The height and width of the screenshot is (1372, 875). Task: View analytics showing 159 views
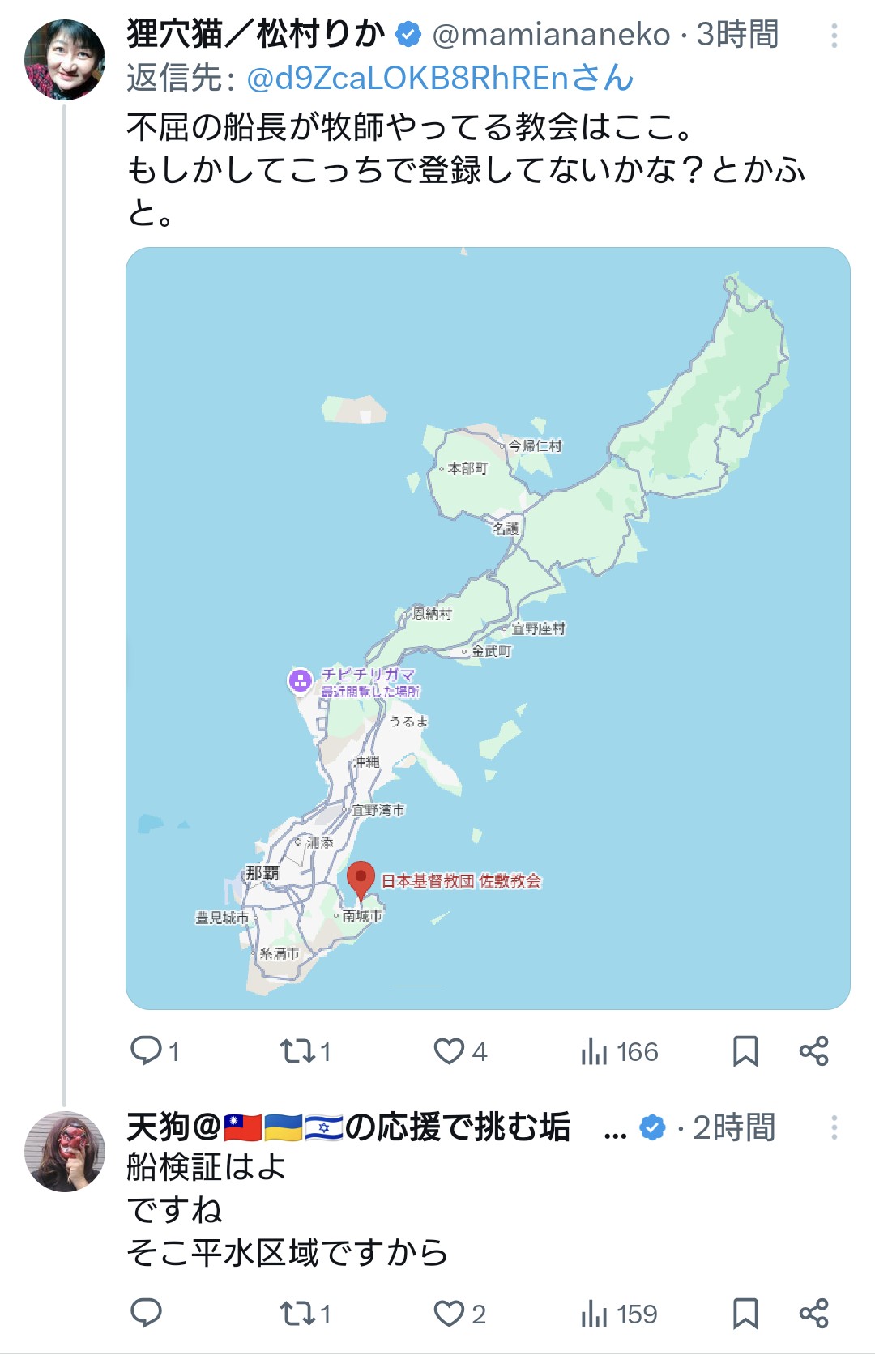pos(619,1314)
